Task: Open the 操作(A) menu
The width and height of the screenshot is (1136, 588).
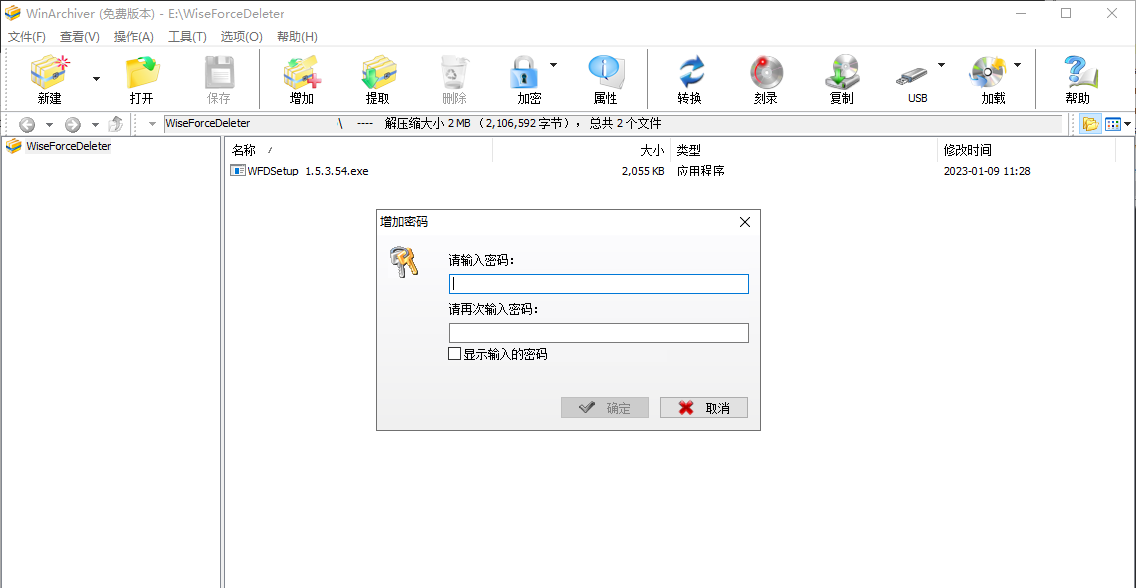Action: click(x=134, y=36)
